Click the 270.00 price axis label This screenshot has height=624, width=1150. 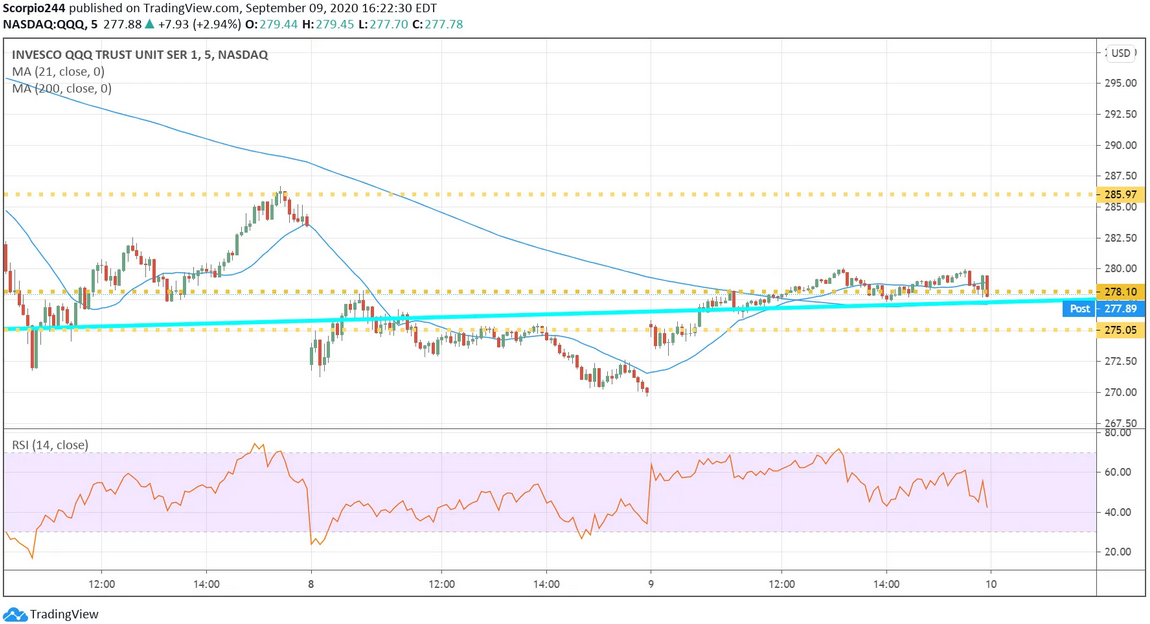coord(1121,392)
